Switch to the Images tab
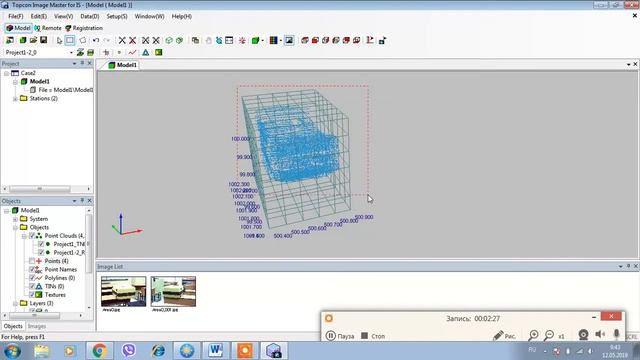 coord(37,326)
